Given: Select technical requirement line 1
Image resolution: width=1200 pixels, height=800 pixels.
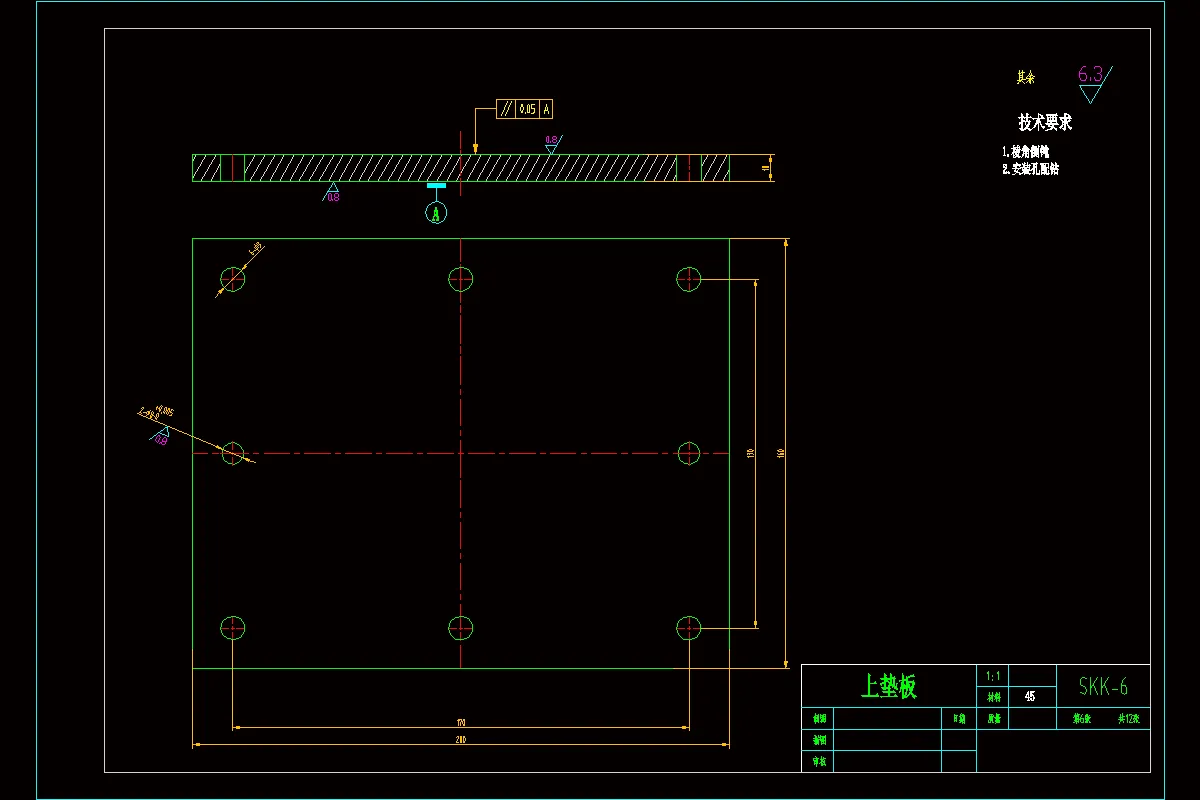Looking at the screenshot, I should (1026, 151).
